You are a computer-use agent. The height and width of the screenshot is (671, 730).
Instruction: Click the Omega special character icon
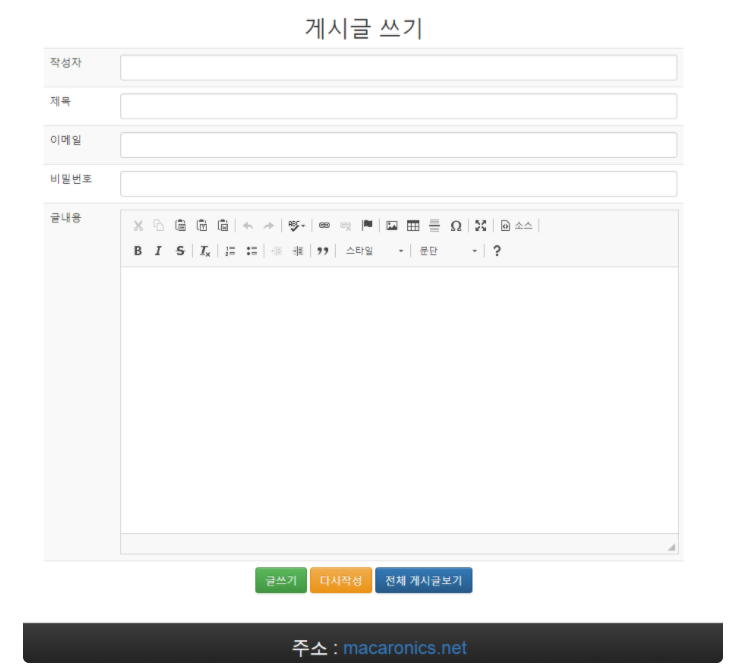456,226
